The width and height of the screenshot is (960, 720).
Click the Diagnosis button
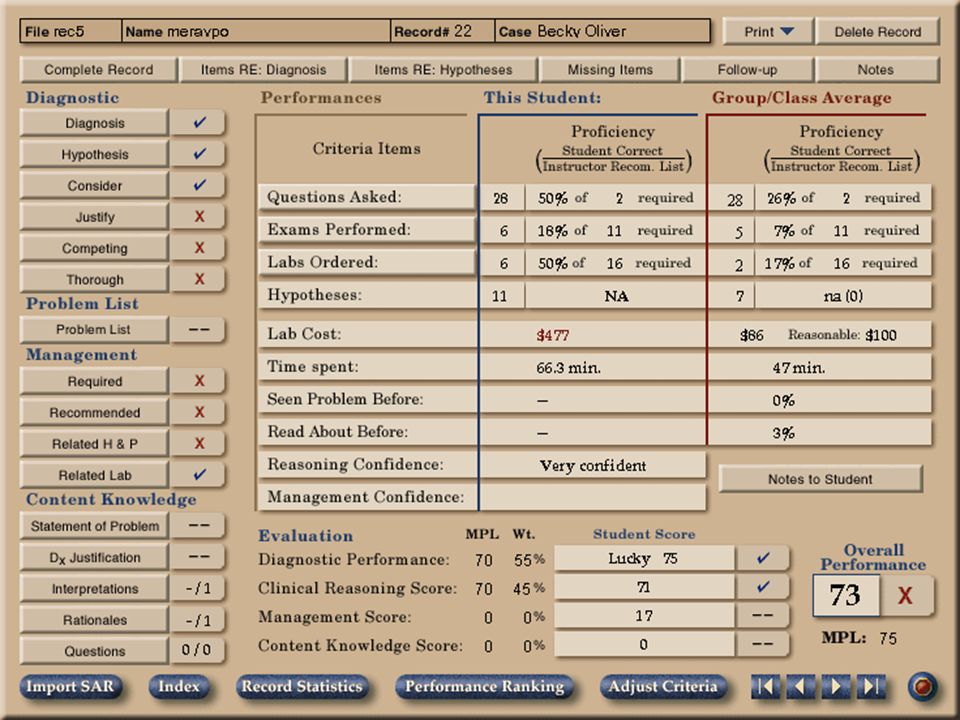94,123
